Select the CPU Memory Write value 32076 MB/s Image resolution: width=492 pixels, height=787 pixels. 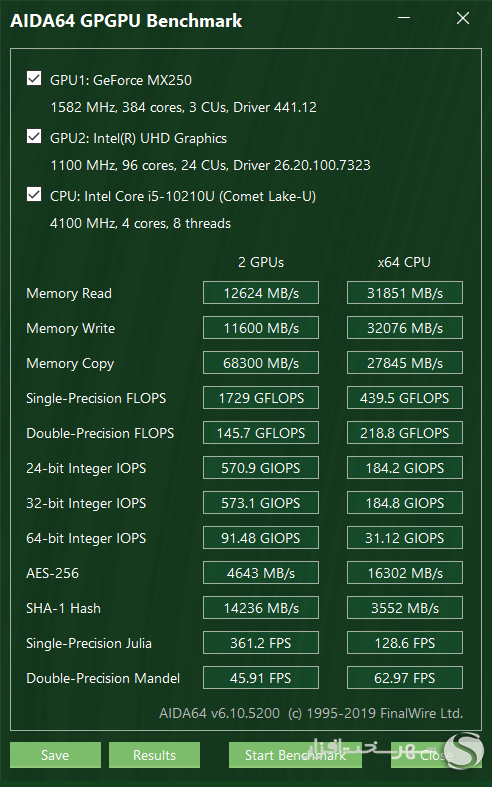(x=405, y=328)
